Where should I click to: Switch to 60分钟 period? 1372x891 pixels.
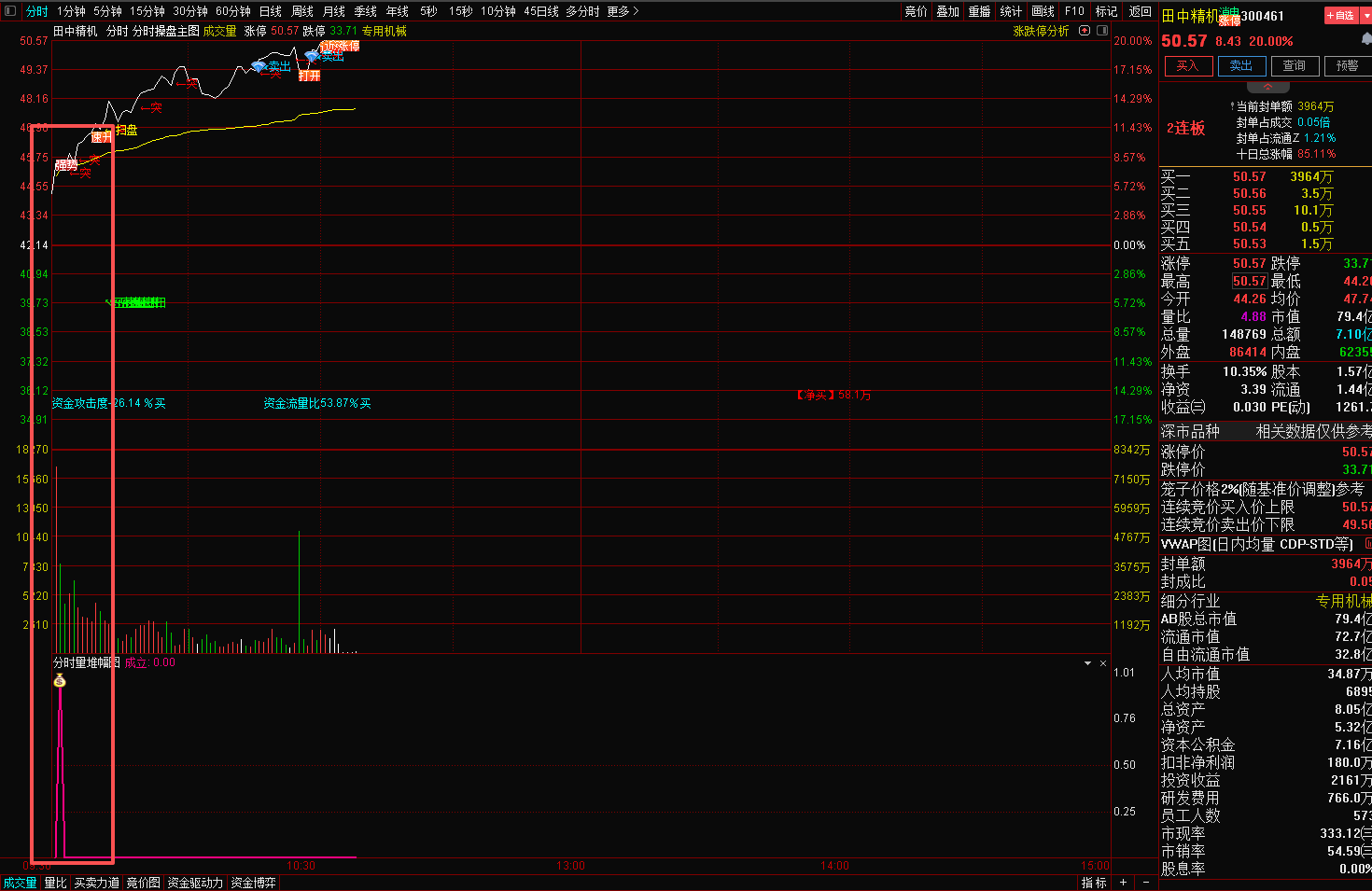click(233, 11)
